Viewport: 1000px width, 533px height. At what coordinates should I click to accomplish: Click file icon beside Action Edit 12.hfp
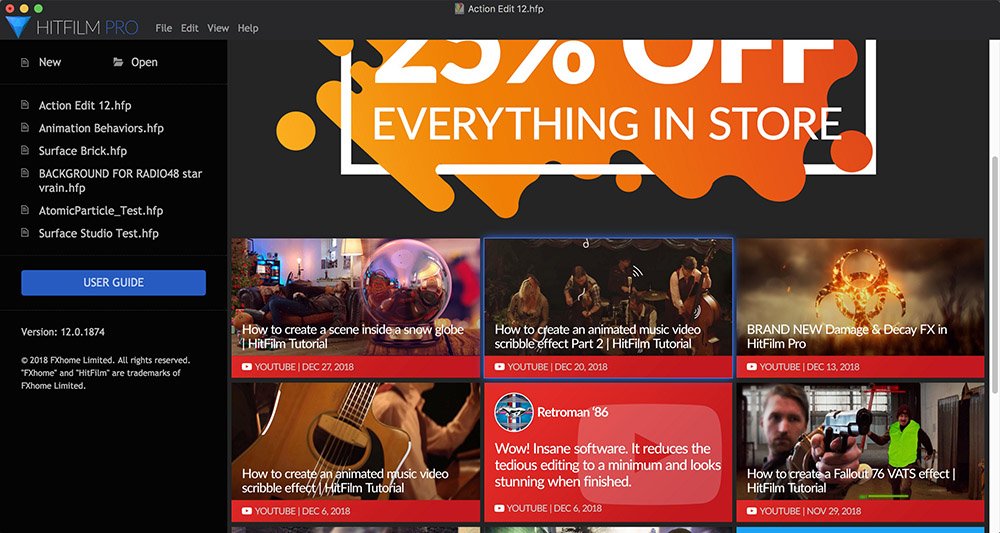[25, 105]
